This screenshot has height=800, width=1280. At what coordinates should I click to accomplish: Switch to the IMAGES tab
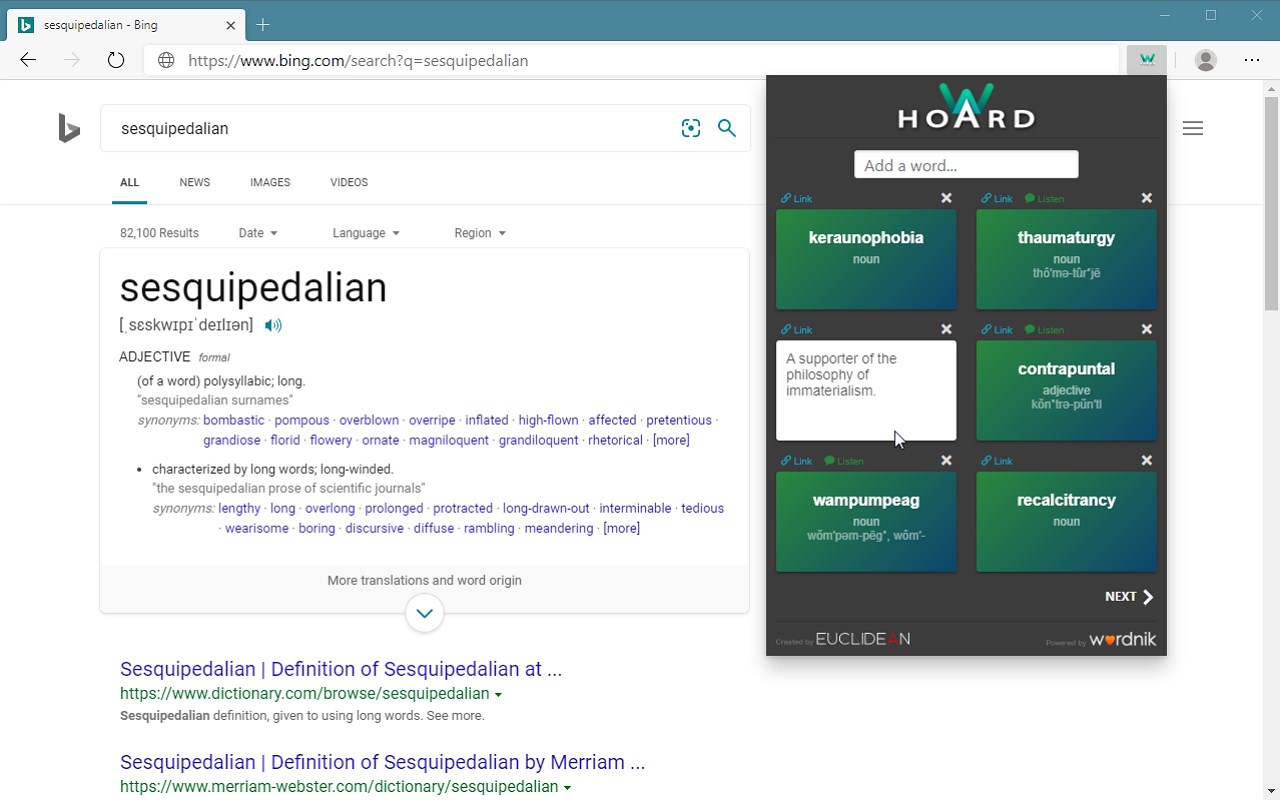(x=270, y=183)
